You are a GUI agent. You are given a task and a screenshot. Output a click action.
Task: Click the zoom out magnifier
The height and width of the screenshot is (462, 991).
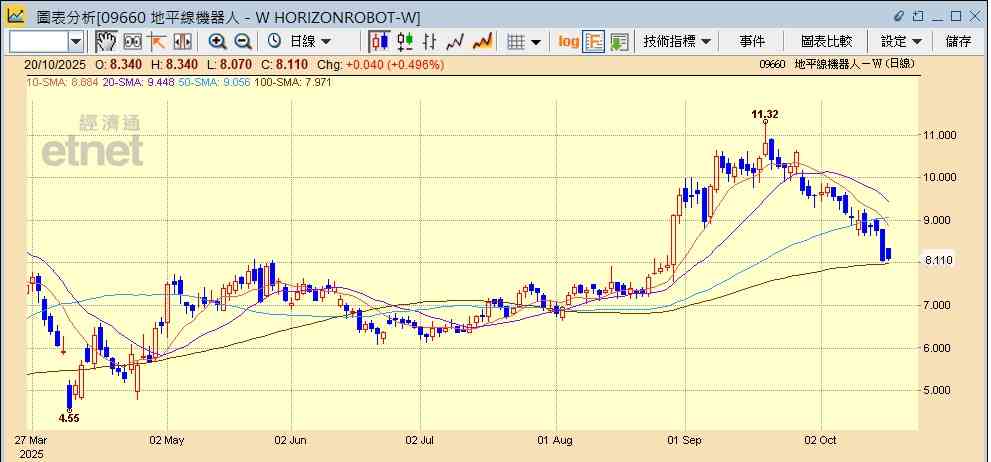pyautogui.click(x=242, y=41)
